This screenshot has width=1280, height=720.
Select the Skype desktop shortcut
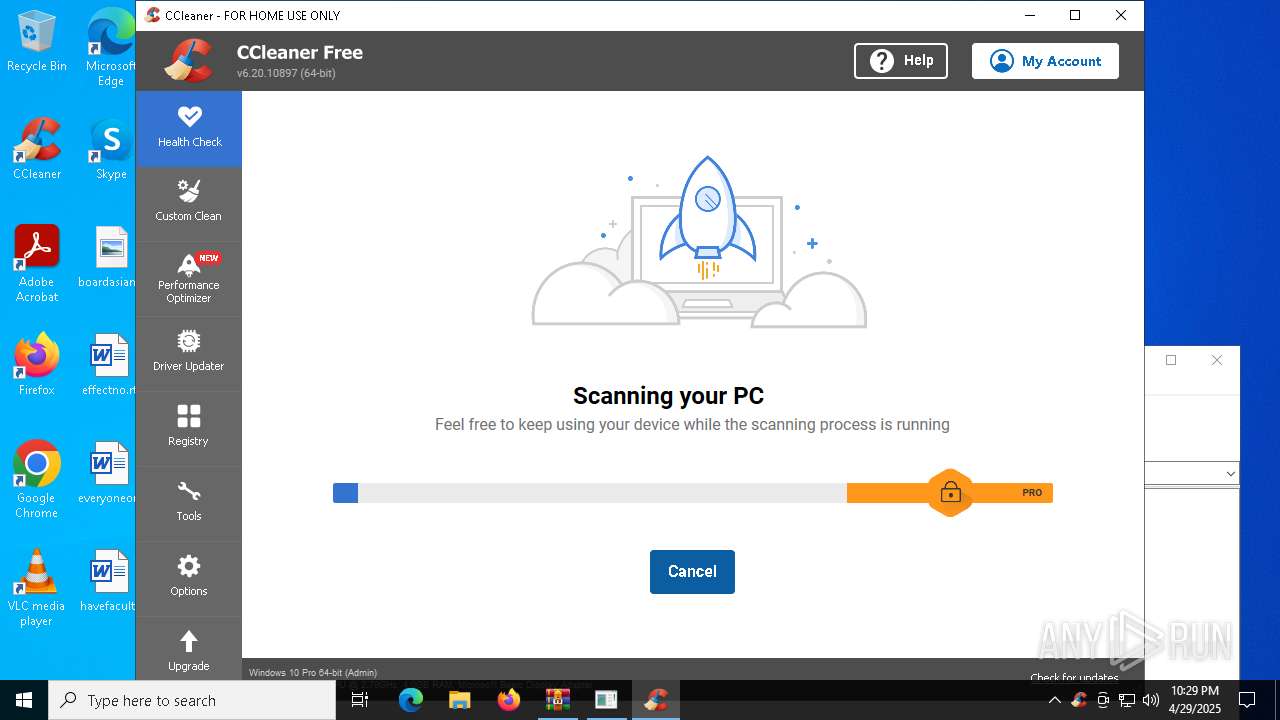(x=110, y=150)
